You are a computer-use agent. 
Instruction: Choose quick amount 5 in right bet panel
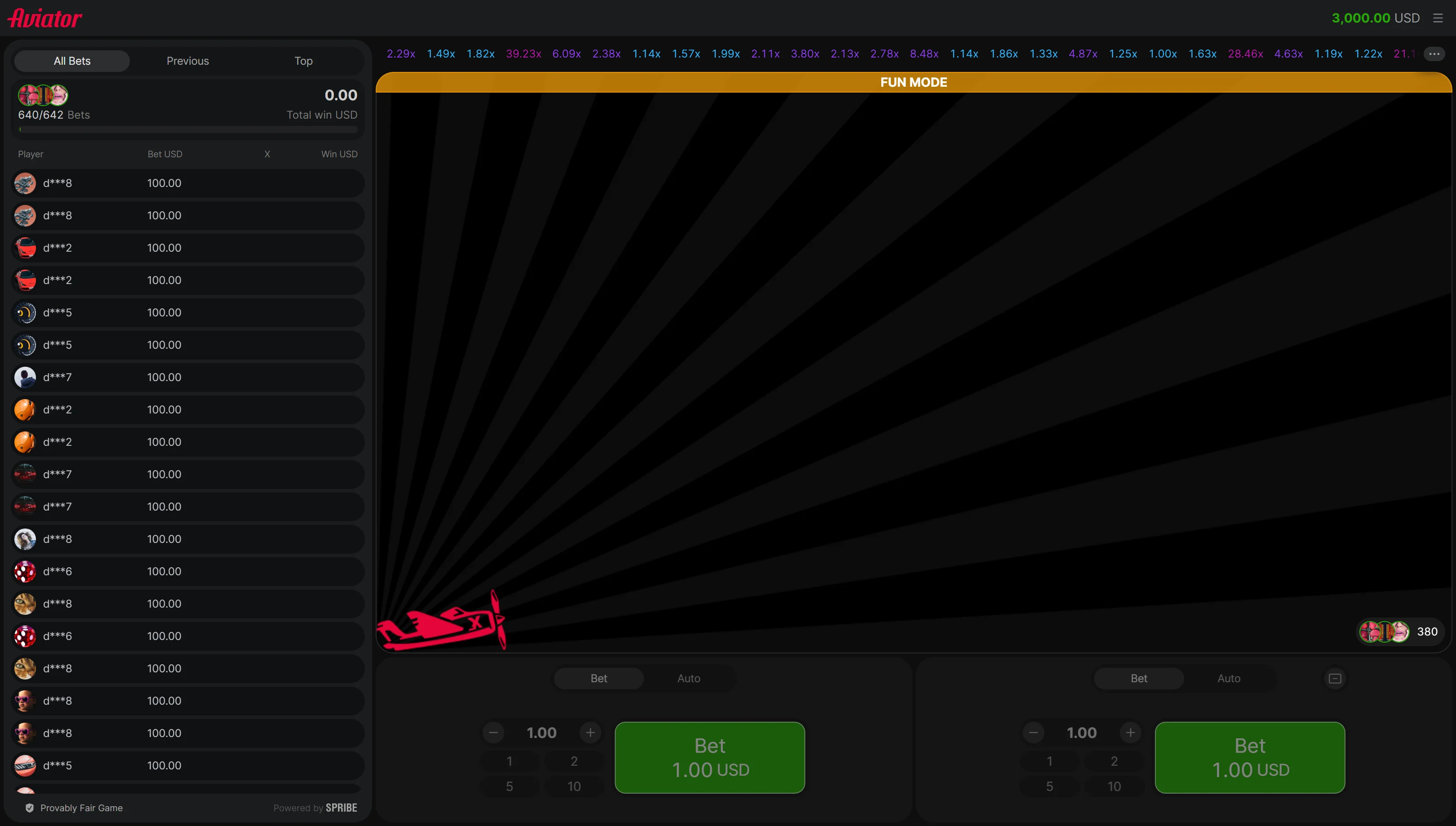pyautogui.click(x=1049, y=786)
